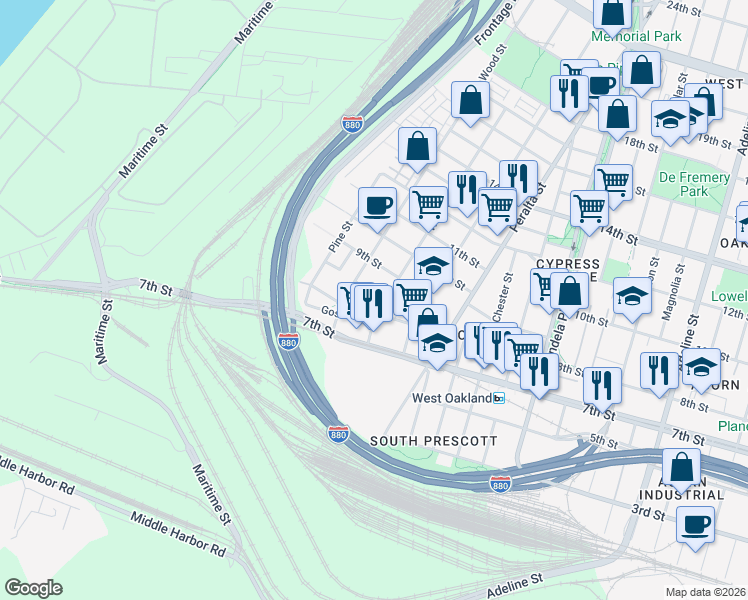
Task: Open the shopping cart marker right of Pine St cafe
Action: coord(428,207)
